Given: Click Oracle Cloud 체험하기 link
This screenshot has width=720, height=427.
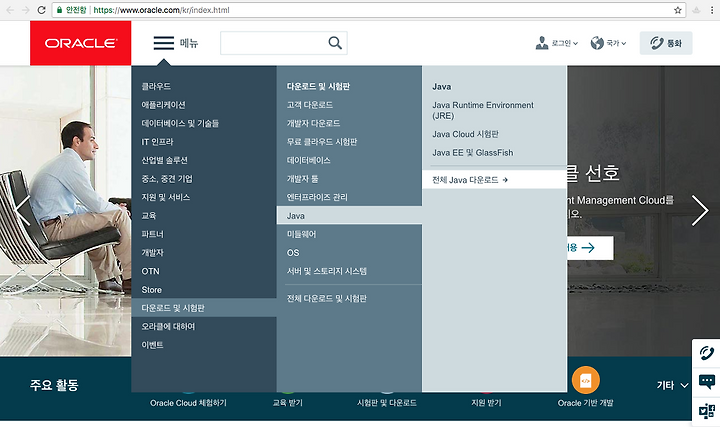Looking at the screenshot, I should (x=188, y=403).
